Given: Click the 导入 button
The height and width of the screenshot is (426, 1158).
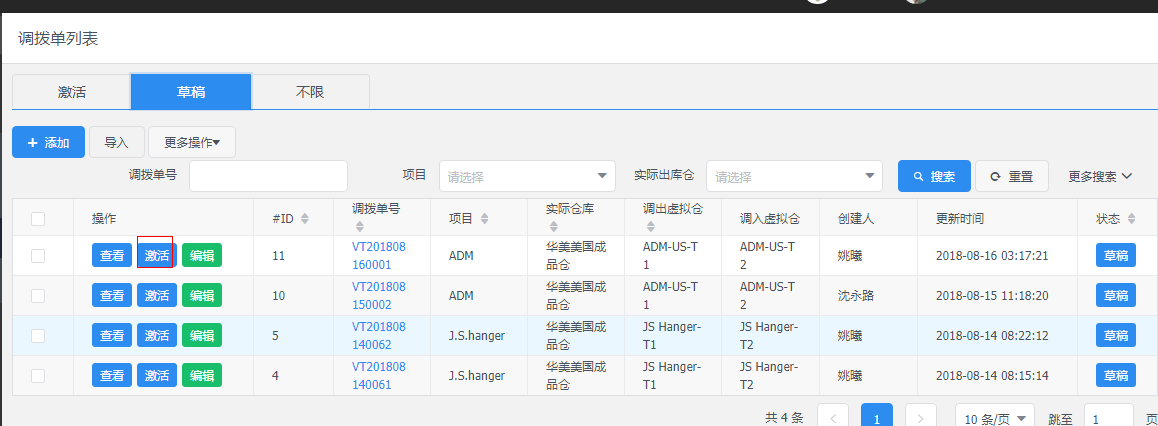Looking at the screenshot, I should [117, 142].
